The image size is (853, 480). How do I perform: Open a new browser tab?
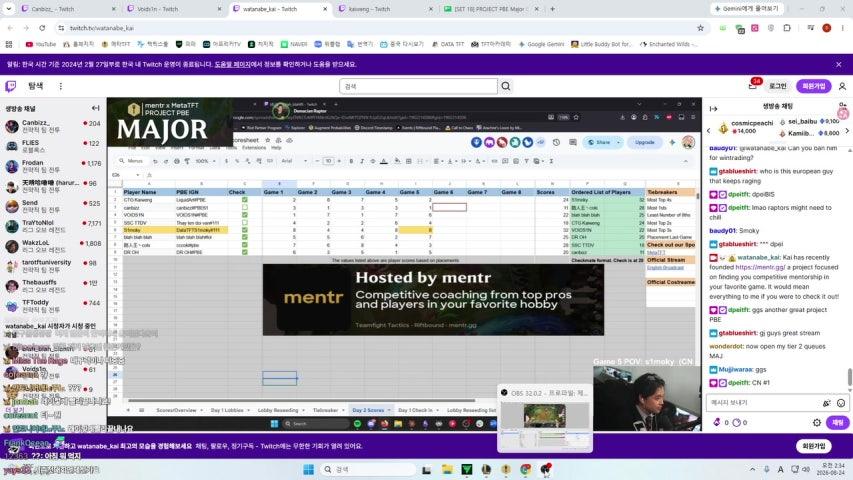[x=552, y=9]
